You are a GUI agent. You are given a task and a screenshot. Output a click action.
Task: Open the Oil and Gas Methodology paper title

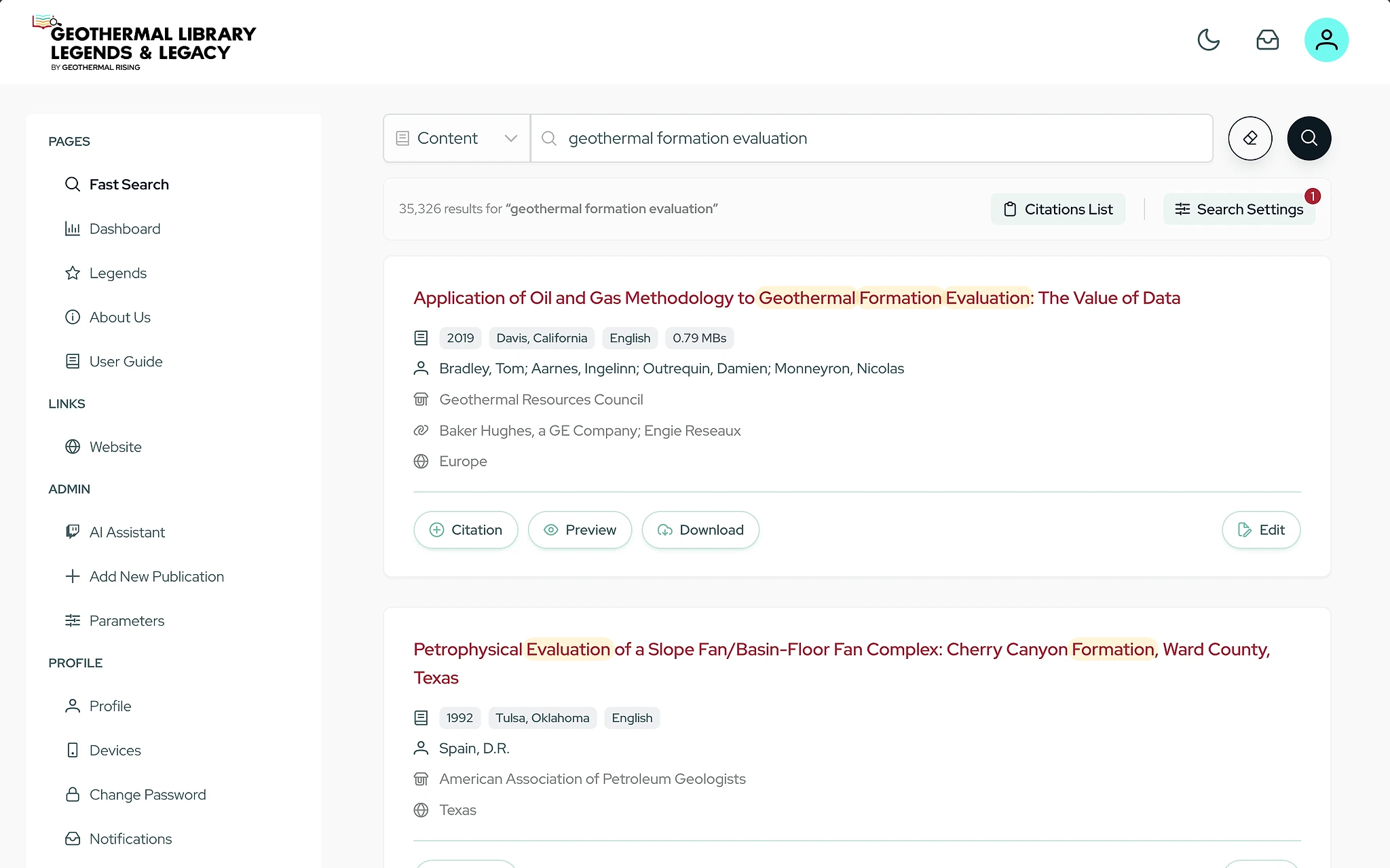point(797,298)
